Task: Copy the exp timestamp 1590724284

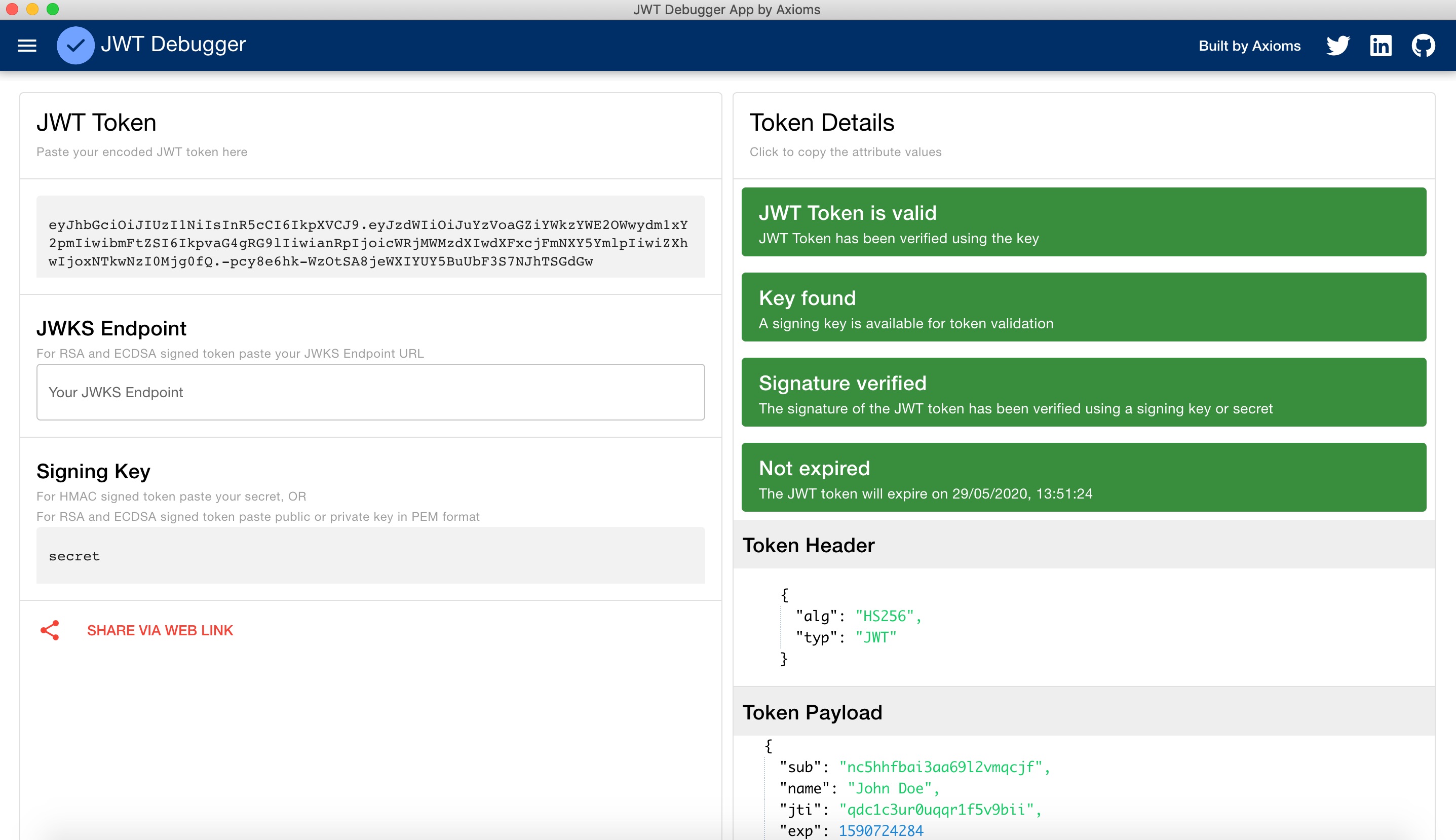Action: point(881,831)
